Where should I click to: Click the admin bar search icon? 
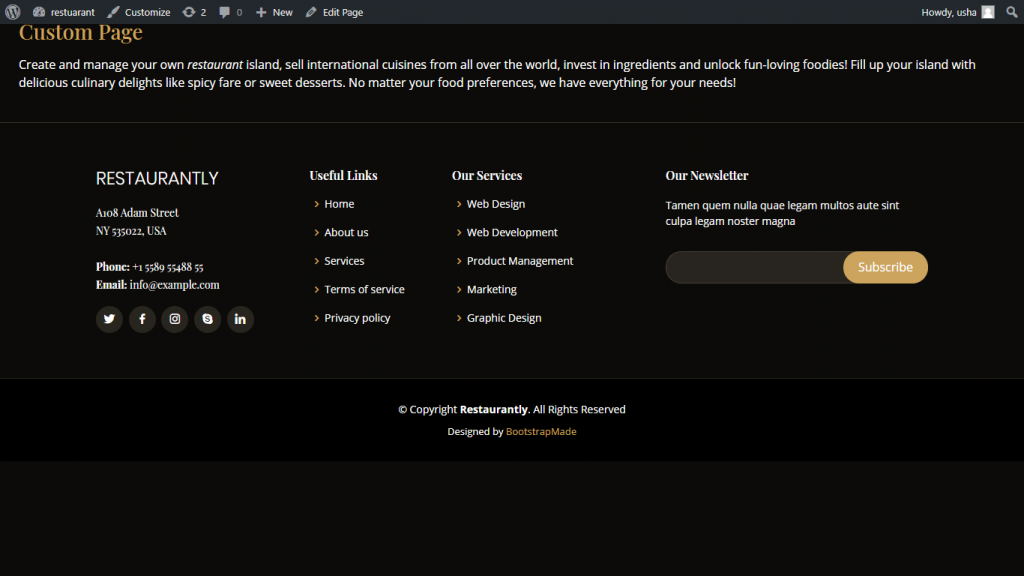[1011, 12]
